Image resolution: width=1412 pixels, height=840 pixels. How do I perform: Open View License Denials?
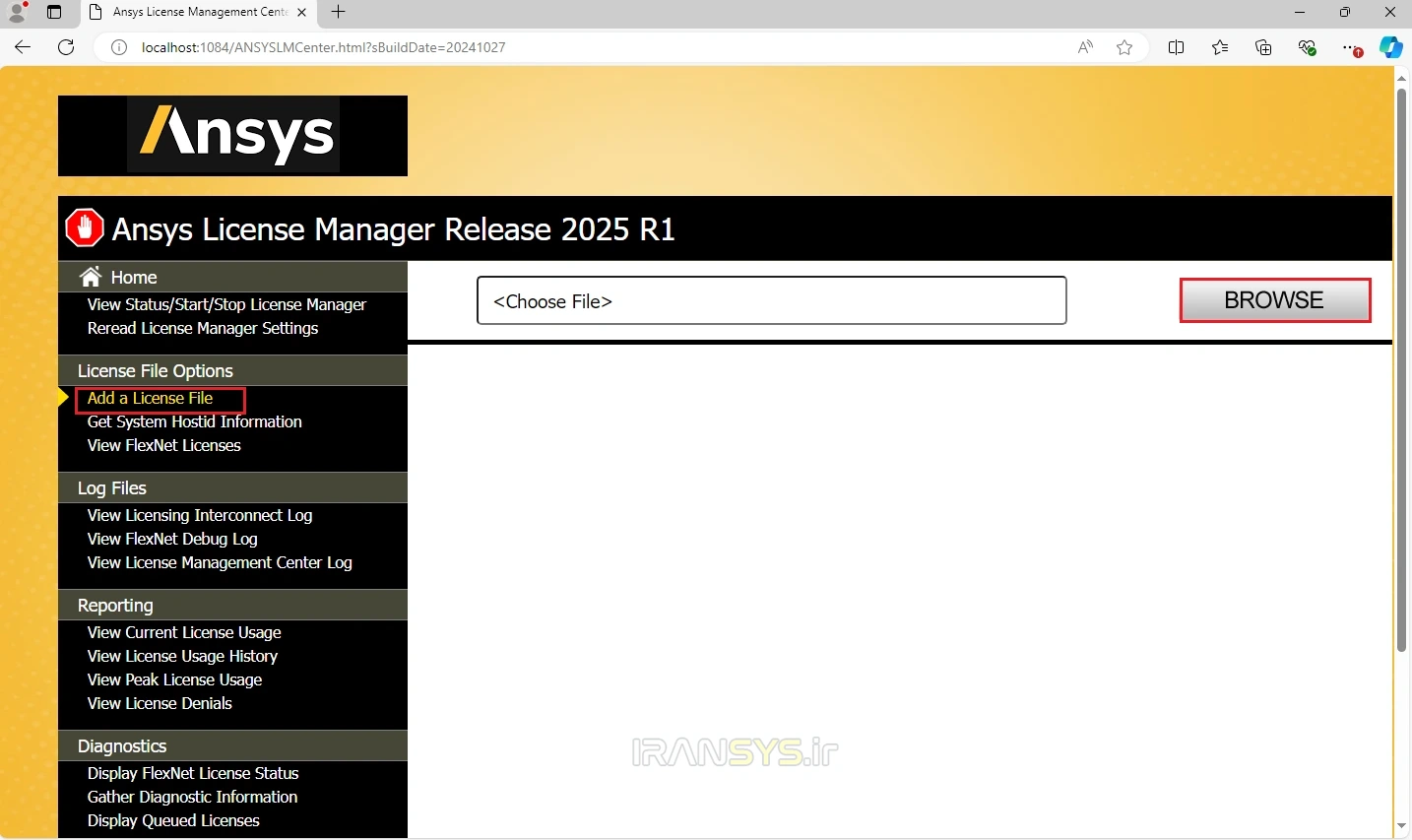click(160, 703)
